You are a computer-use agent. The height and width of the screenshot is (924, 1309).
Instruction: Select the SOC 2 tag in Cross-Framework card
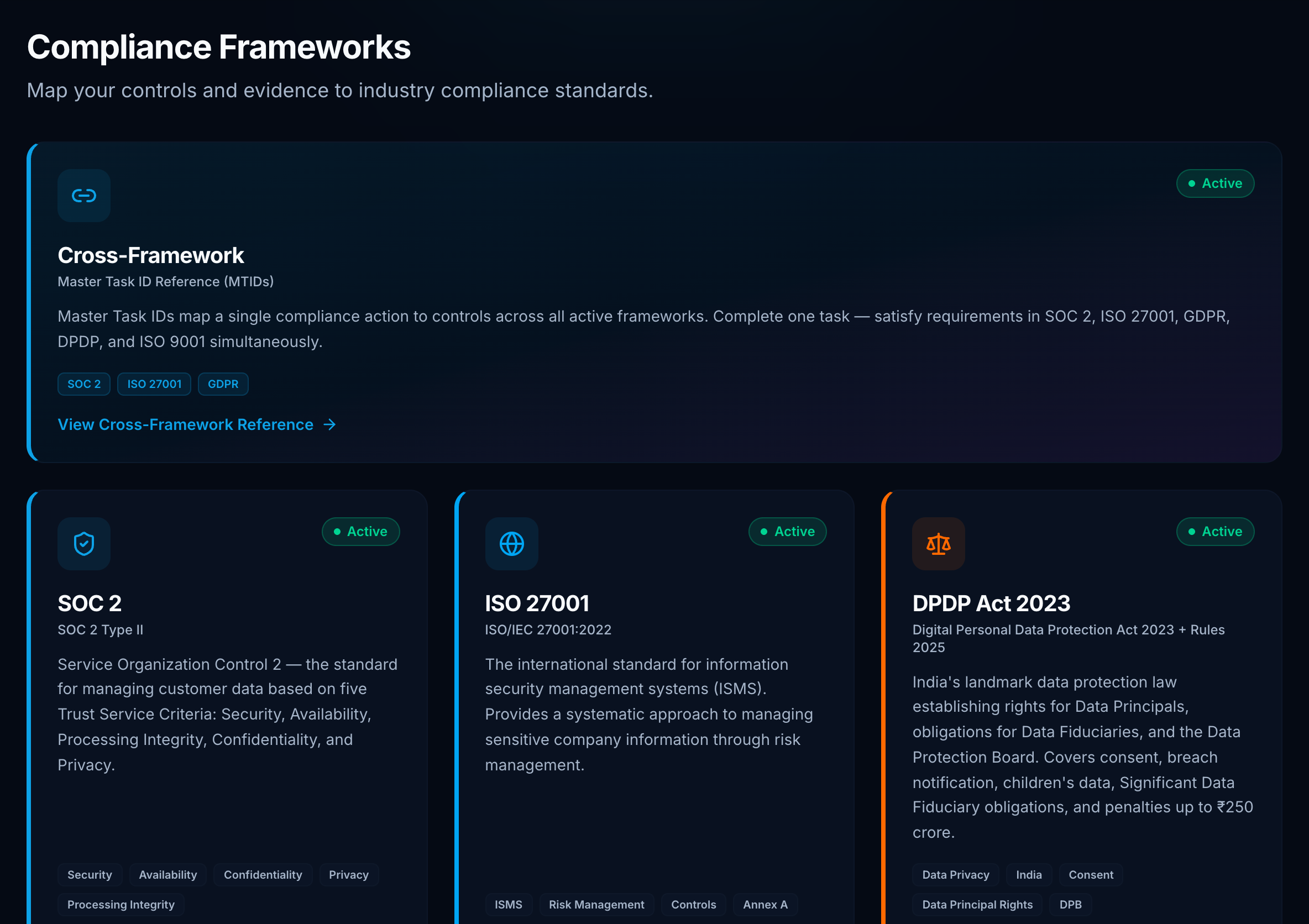(84, 384)
